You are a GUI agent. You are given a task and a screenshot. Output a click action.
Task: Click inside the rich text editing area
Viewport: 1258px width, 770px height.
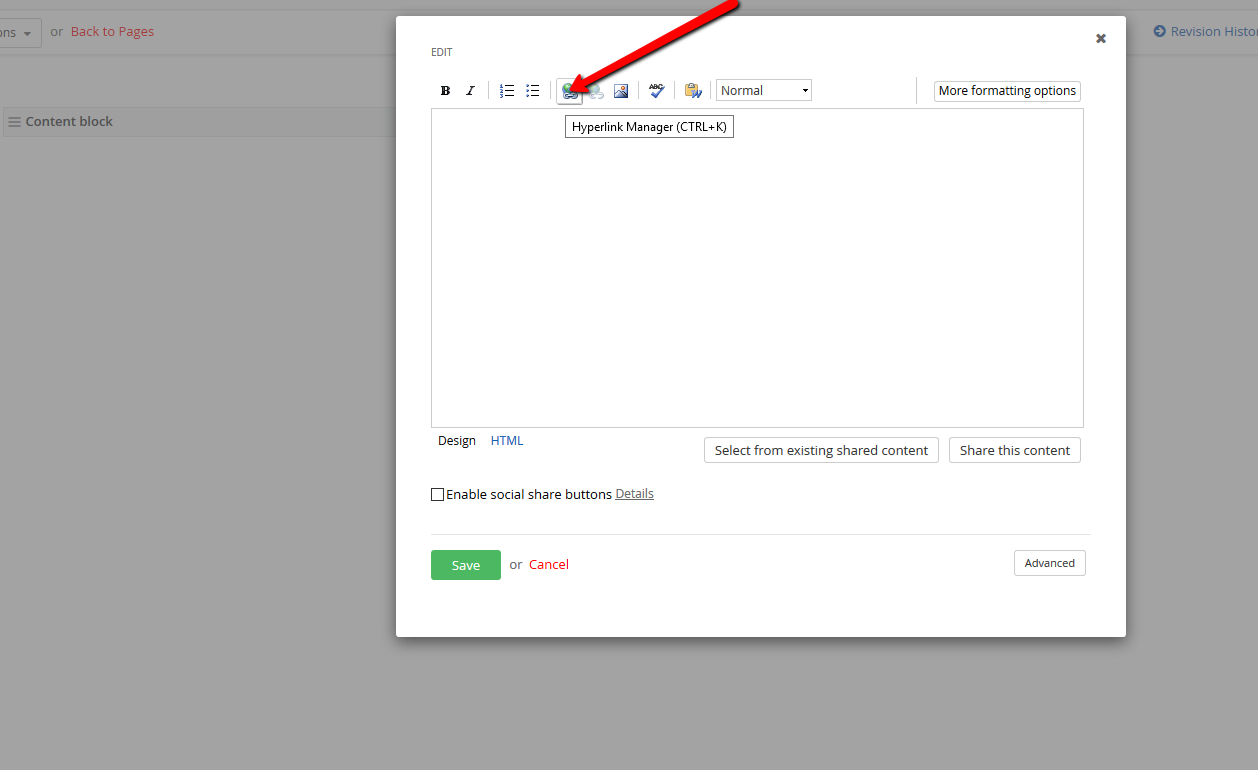pyautogui.click(x=757, y=270)
